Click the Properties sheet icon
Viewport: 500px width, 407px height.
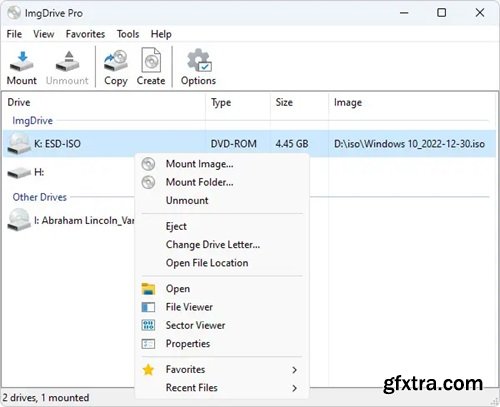pos(148,344)
